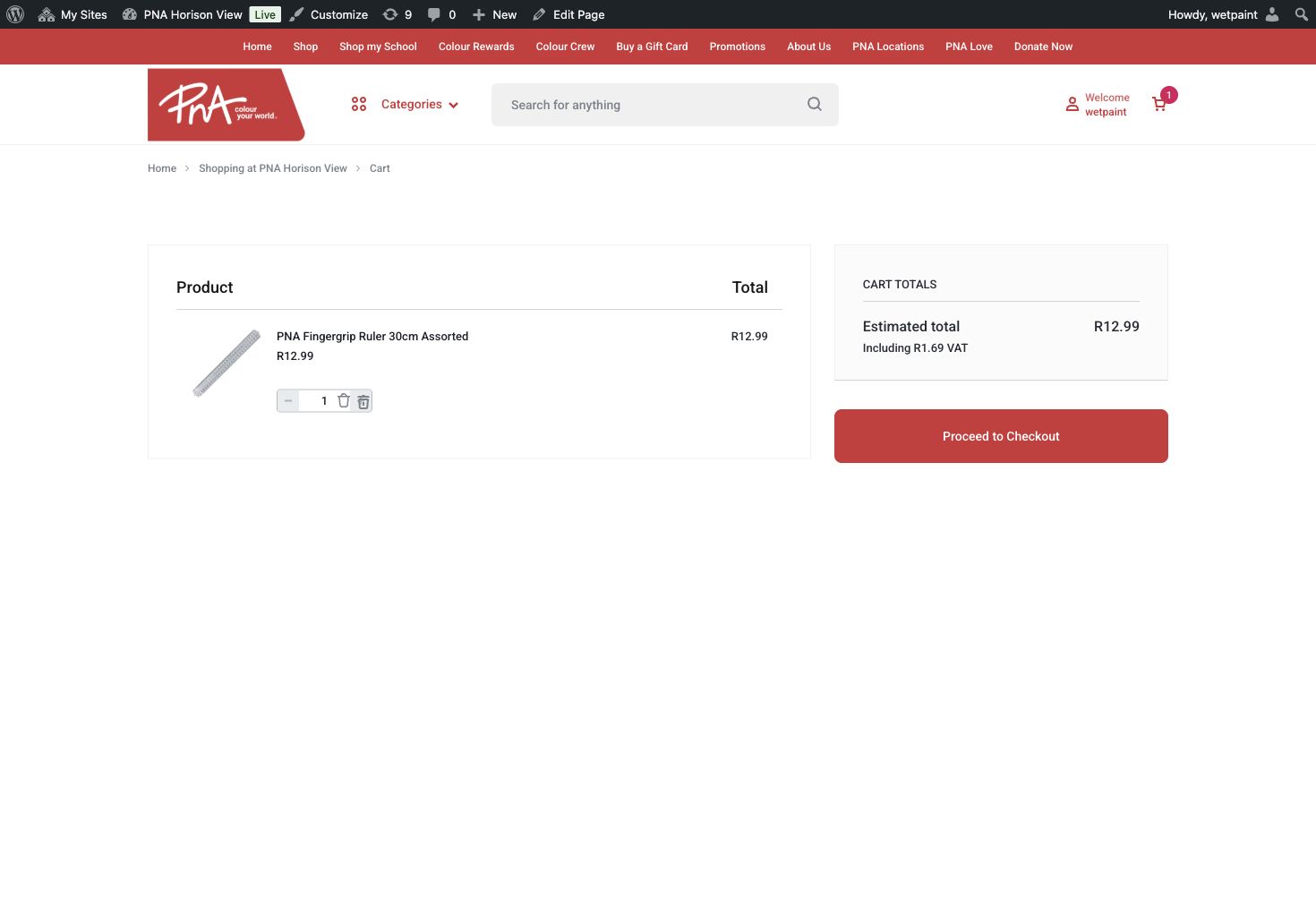Decrease ruler quantity with minus button
Image resolution: width=1316 pixels, height=917 pixels.
tap(288, 401)
